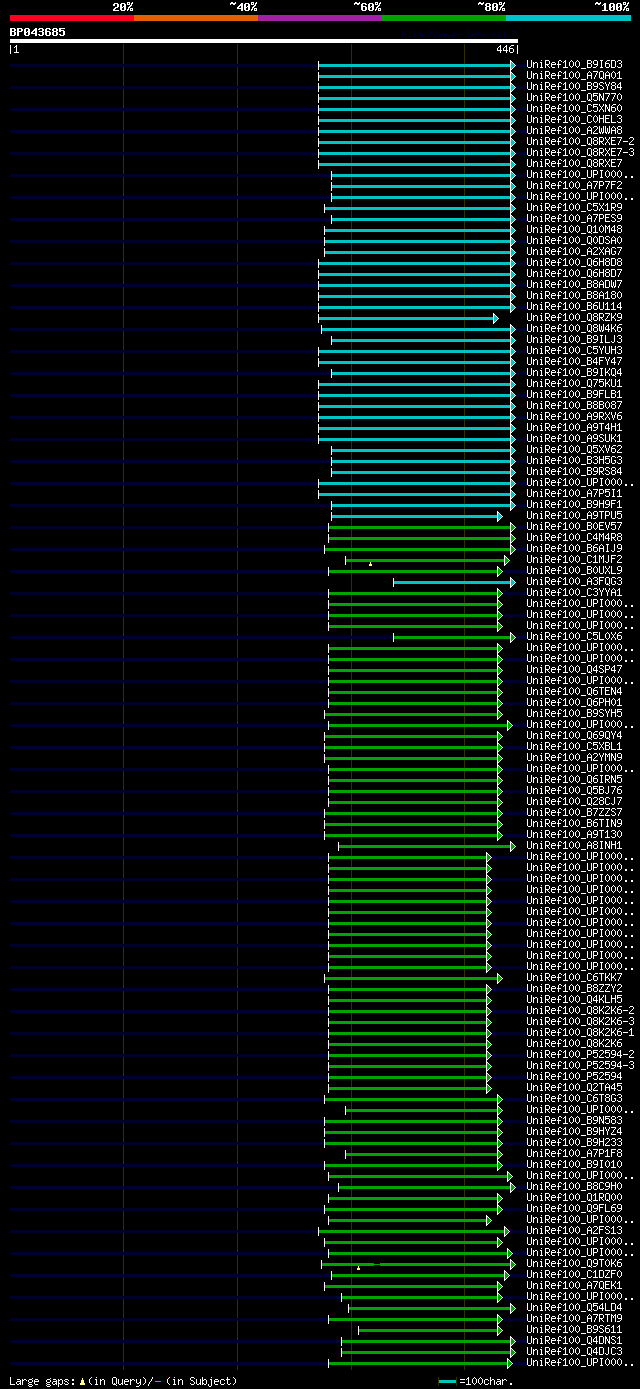Select the UniRef100_Q6H8D7 label
Screen dimensions: 640x1389
pyautogui.click(x=574, y=274)
